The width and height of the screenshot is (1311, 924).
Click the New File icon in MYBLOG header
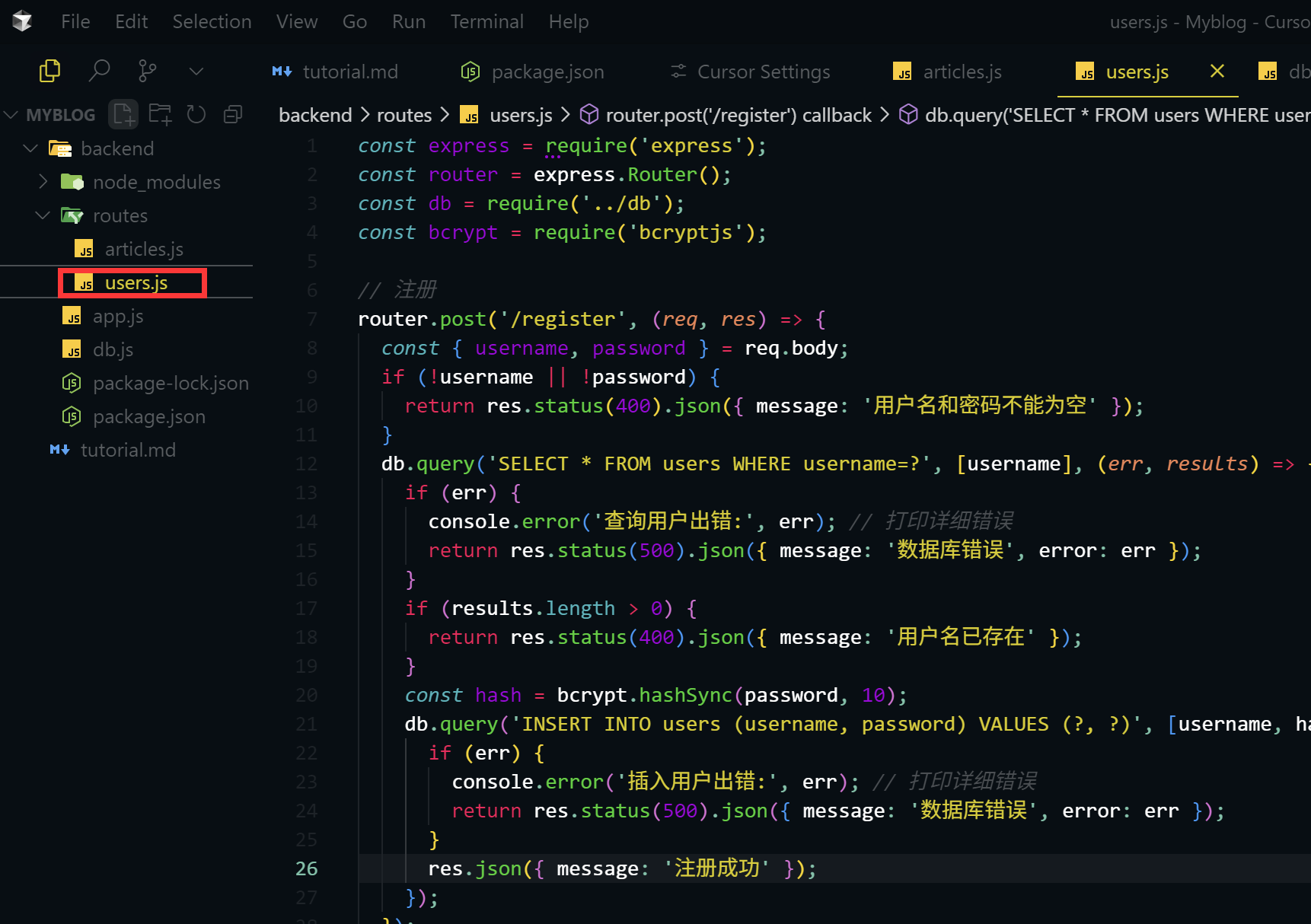click(x=123, y=114)
